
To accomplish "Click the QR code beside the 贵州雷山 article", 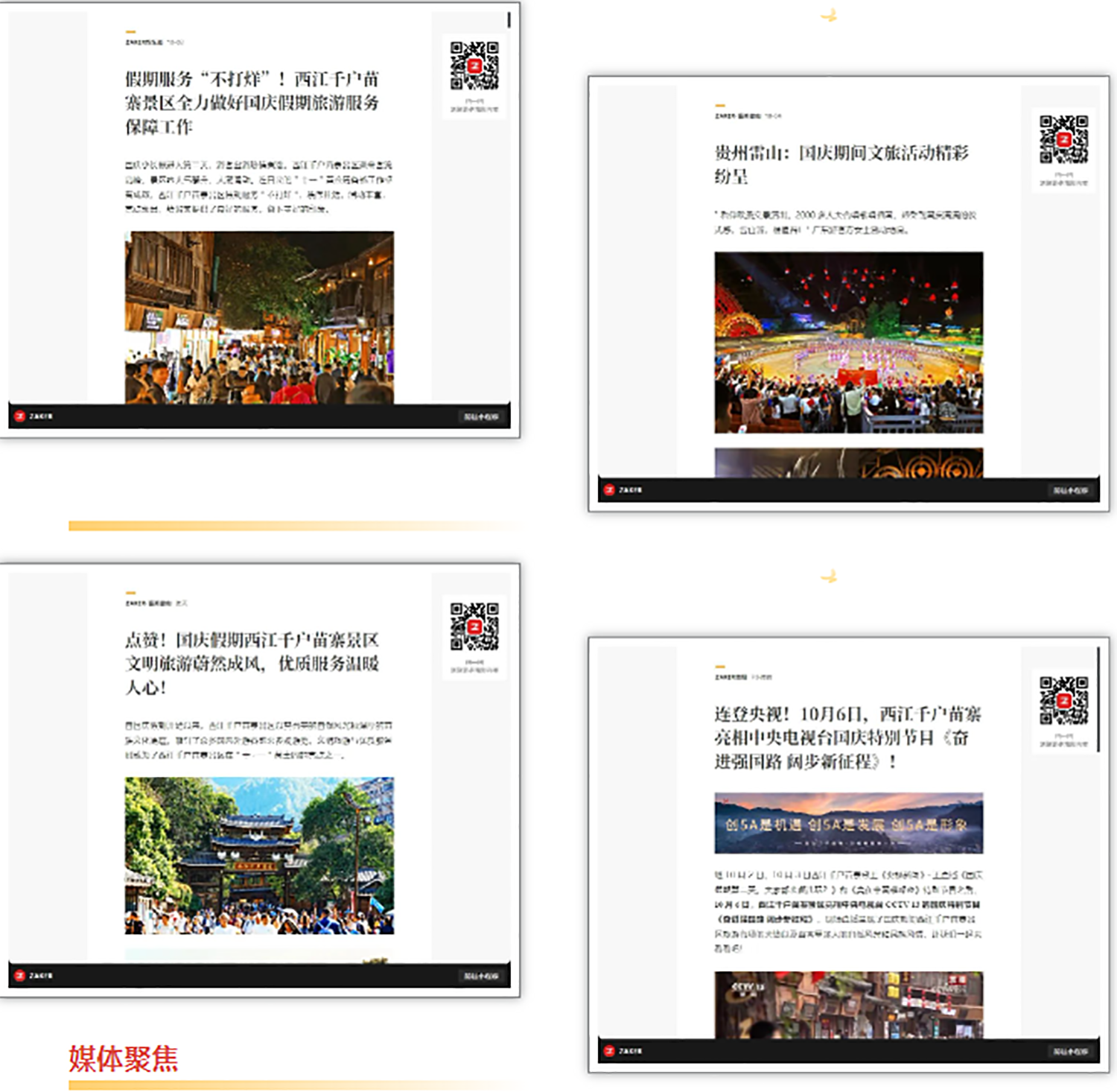I will (1063, 139).
